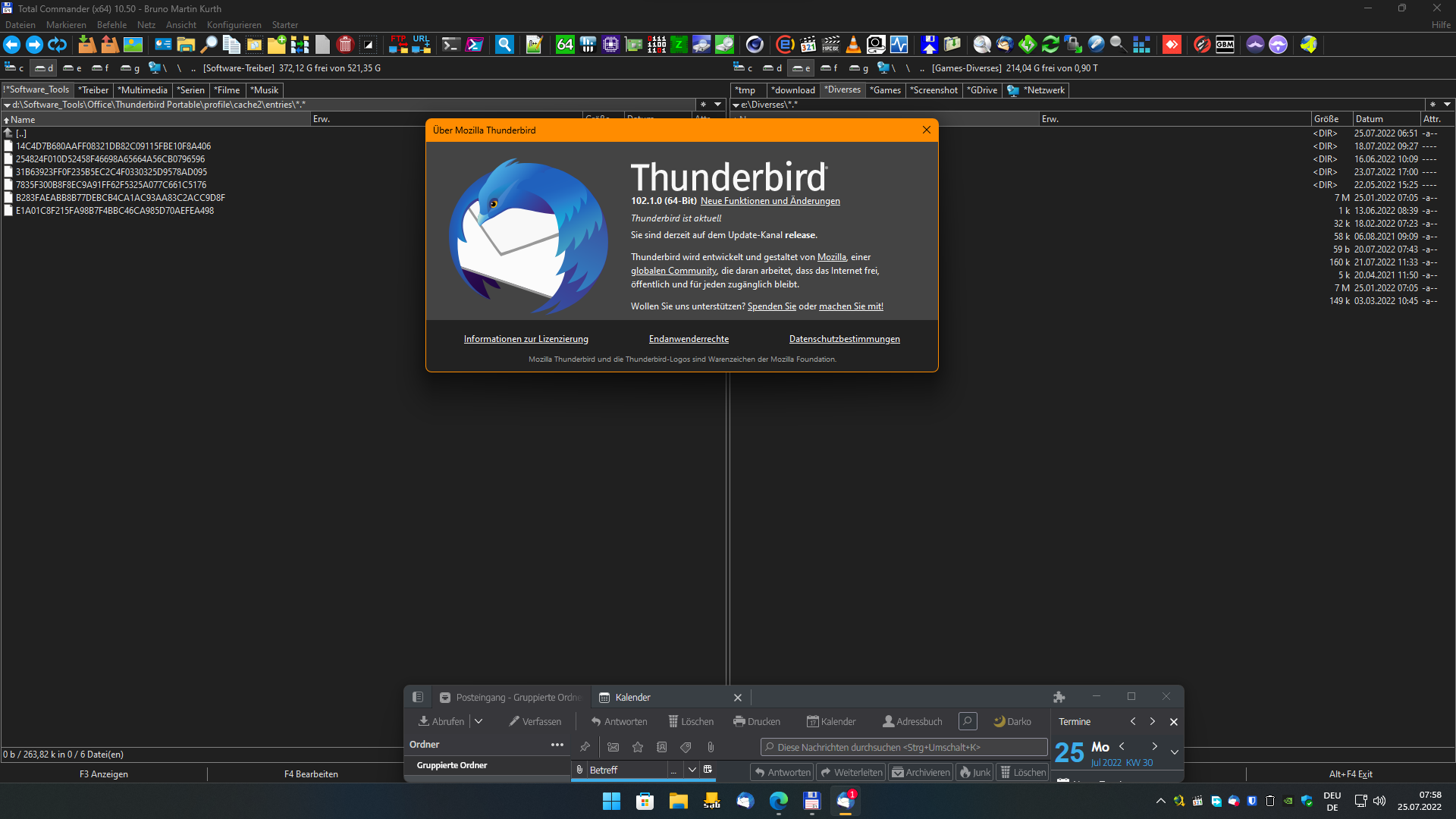Open the dropdown arrow next to Betreff
The image size is (1456, 819).
[692, 770]
